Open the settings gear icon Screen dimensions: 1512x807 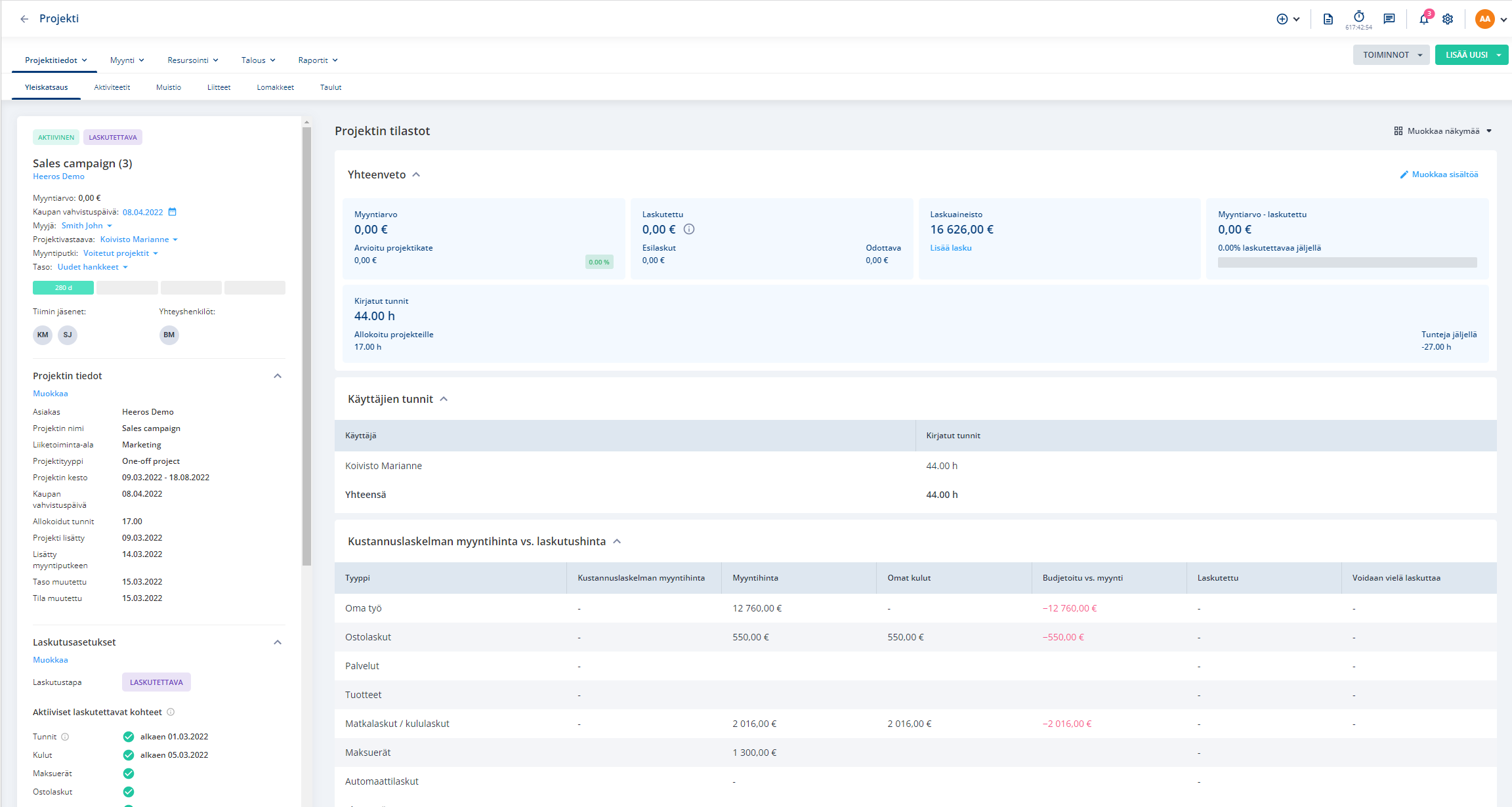pos(1448,19)
